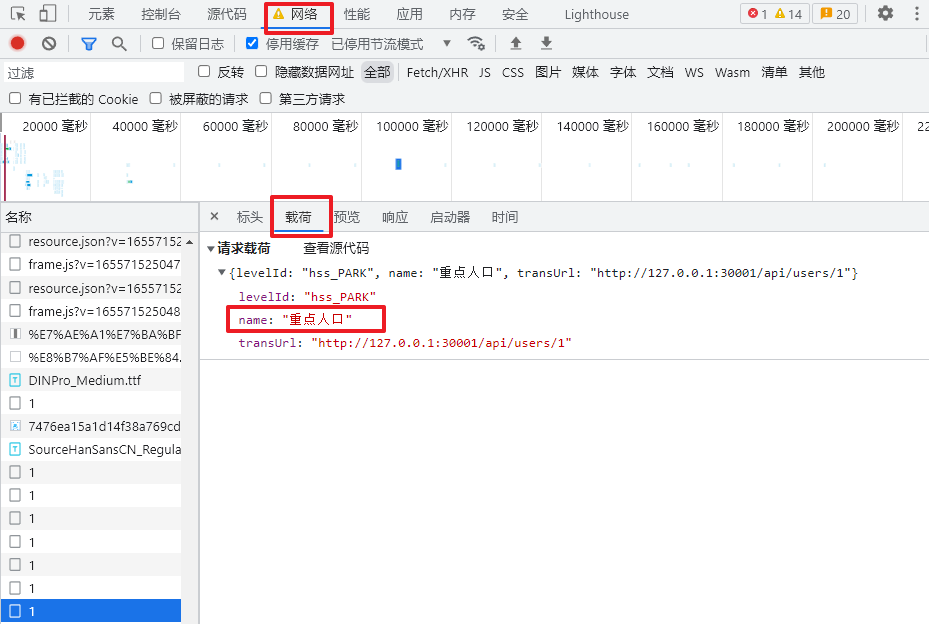Open DevTools settings gear
The image size is (929, 624).
coord(885,14)
